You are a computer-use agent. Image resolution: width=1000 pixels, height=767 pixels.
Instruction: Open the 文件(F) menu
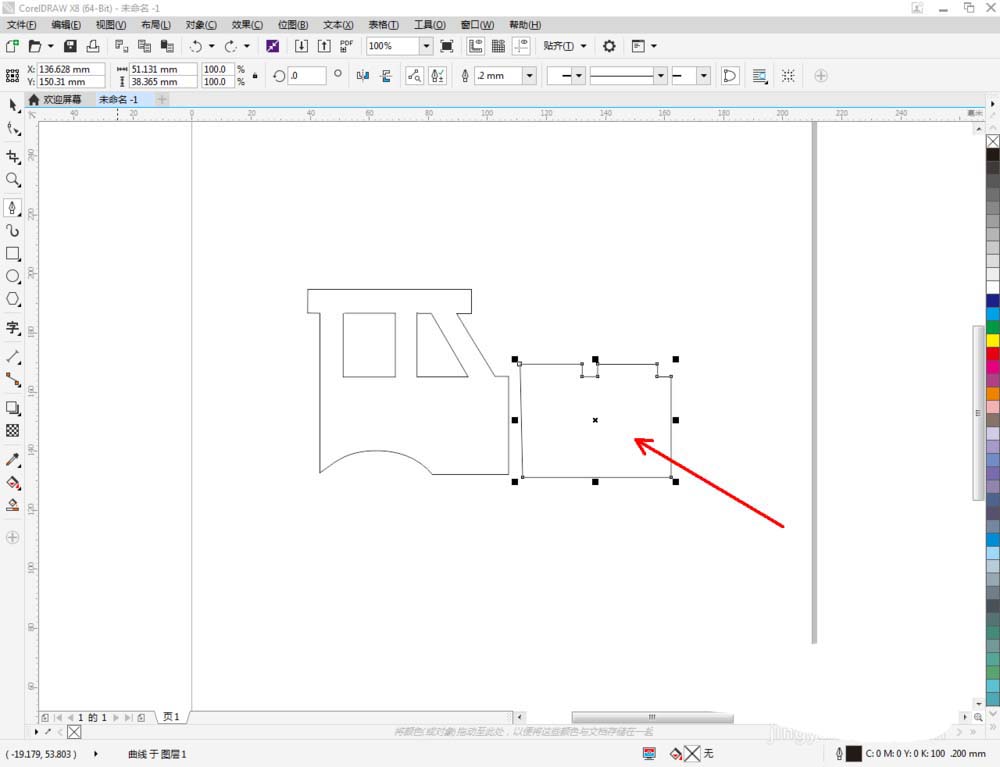coord(21,25)
